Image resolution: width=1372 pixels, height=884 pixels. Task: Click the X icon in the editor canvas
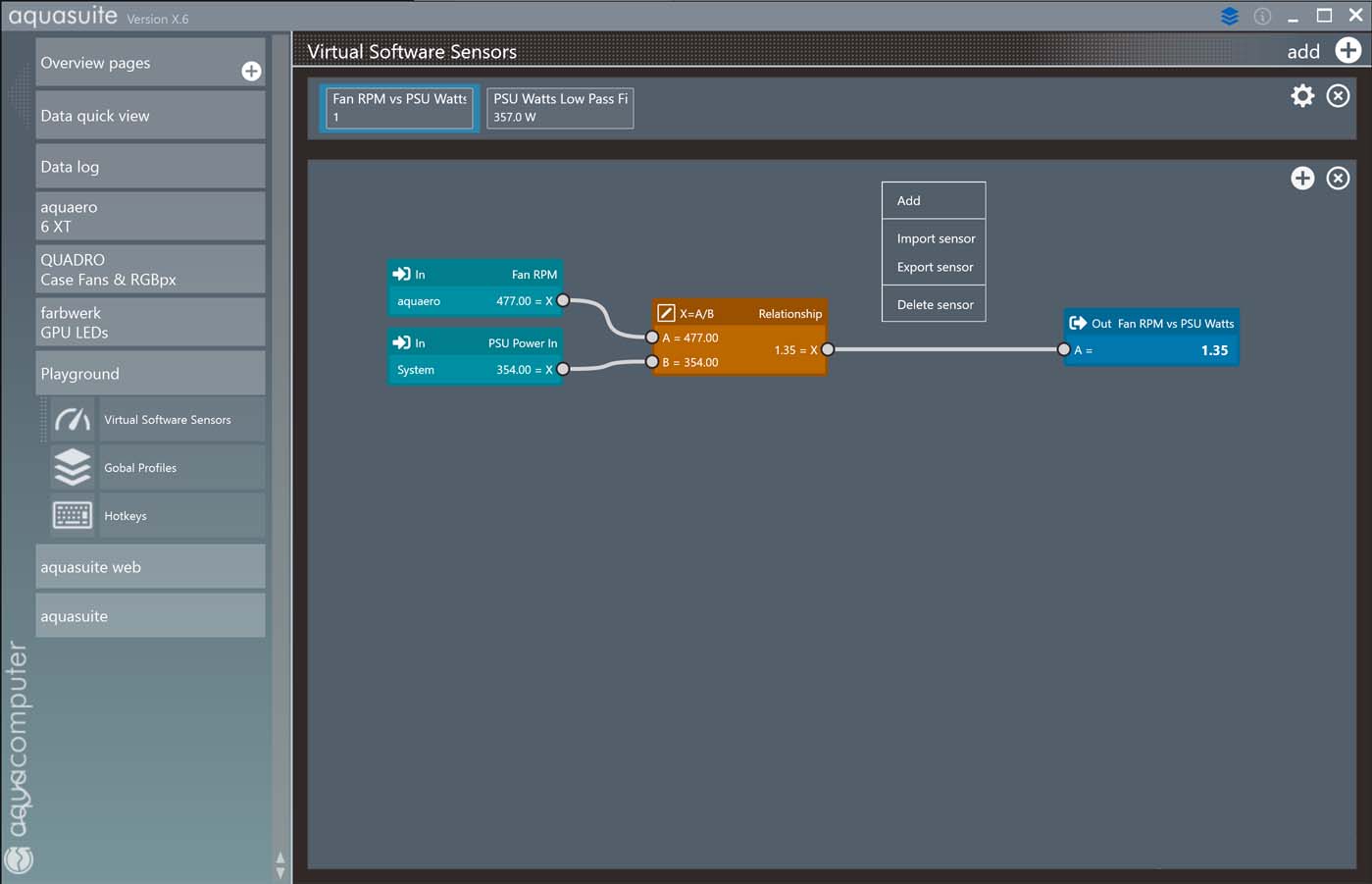(1338, 178)
